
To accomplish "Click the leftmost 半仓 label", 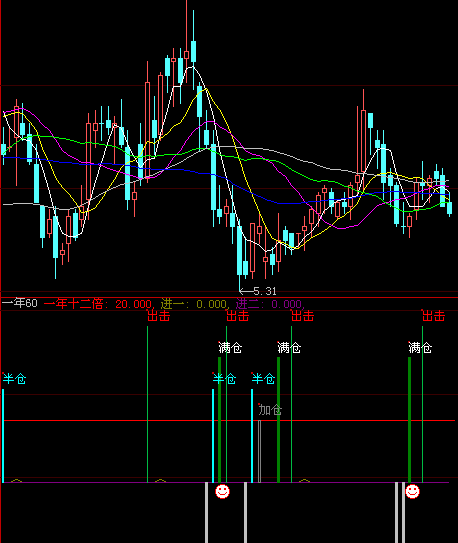I will click(x=14, y=379).
